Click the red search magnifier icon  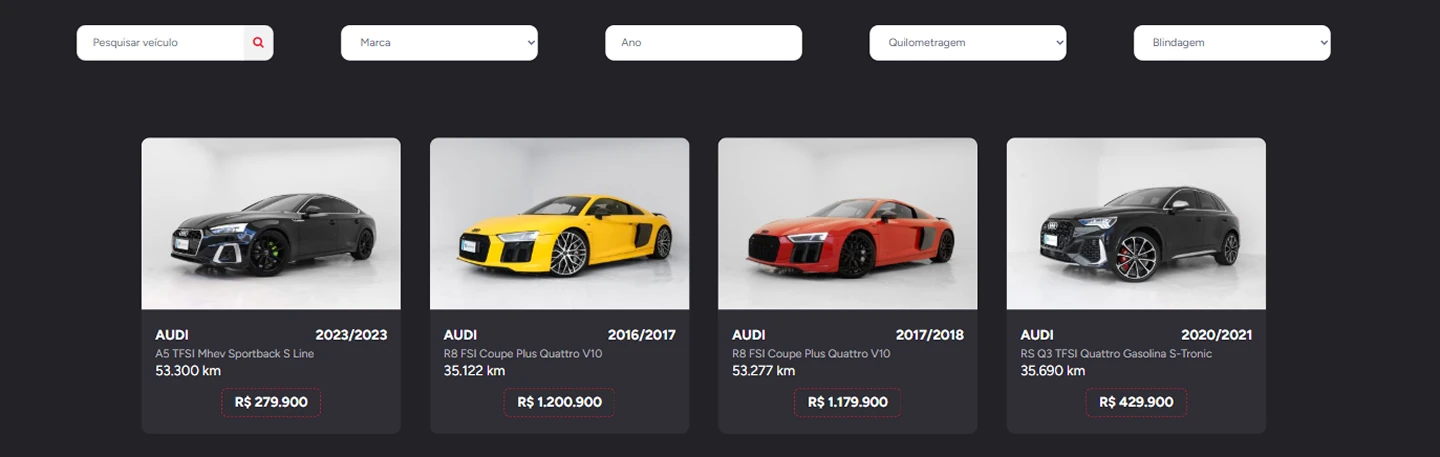(258, 43)
